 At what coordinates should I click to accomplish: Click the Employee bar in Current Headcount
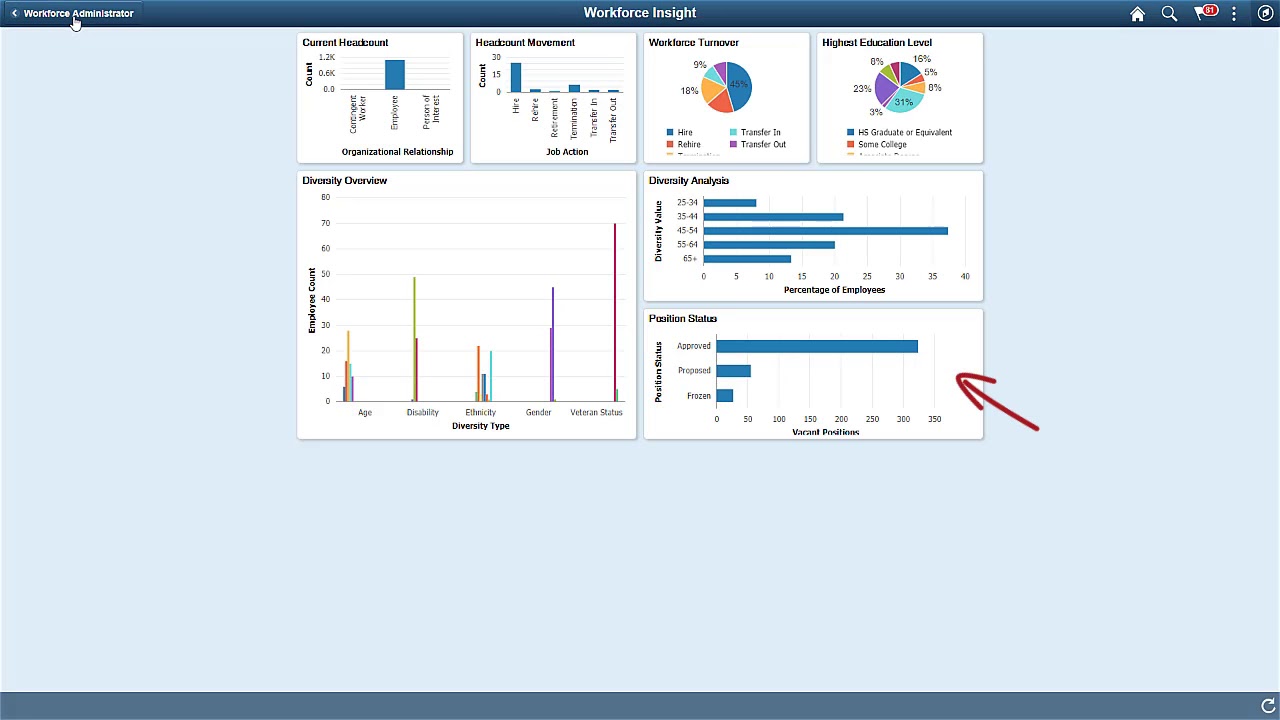pyautogui.click(x=395, y=74)
